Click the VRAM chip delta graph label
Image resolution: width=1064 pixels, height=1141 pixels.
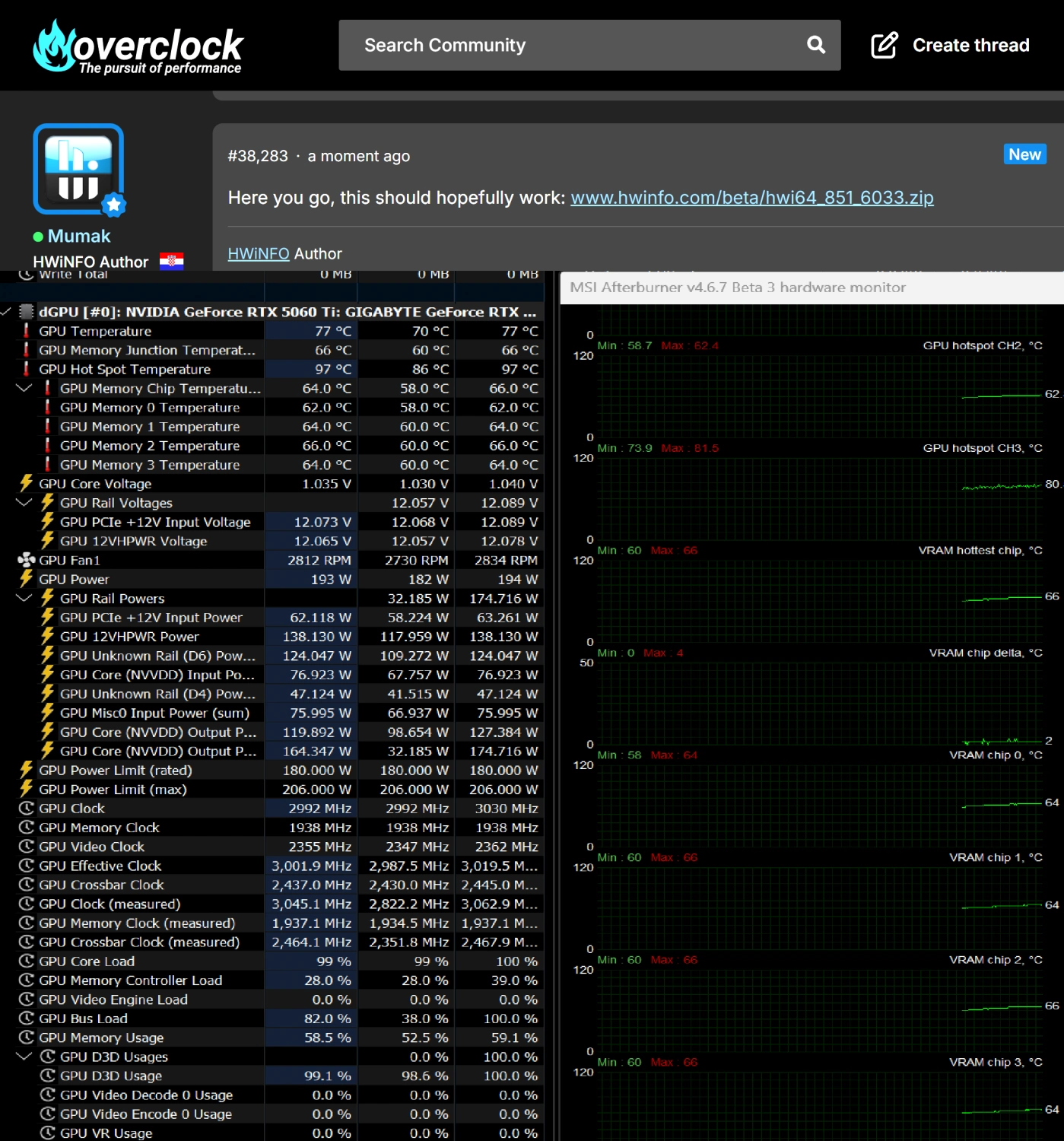click(986, 653)
